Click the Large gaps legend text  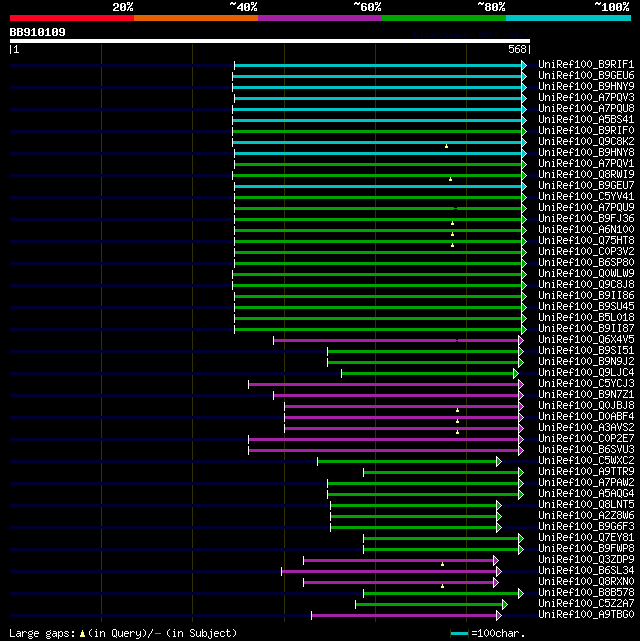pos(123,633)
